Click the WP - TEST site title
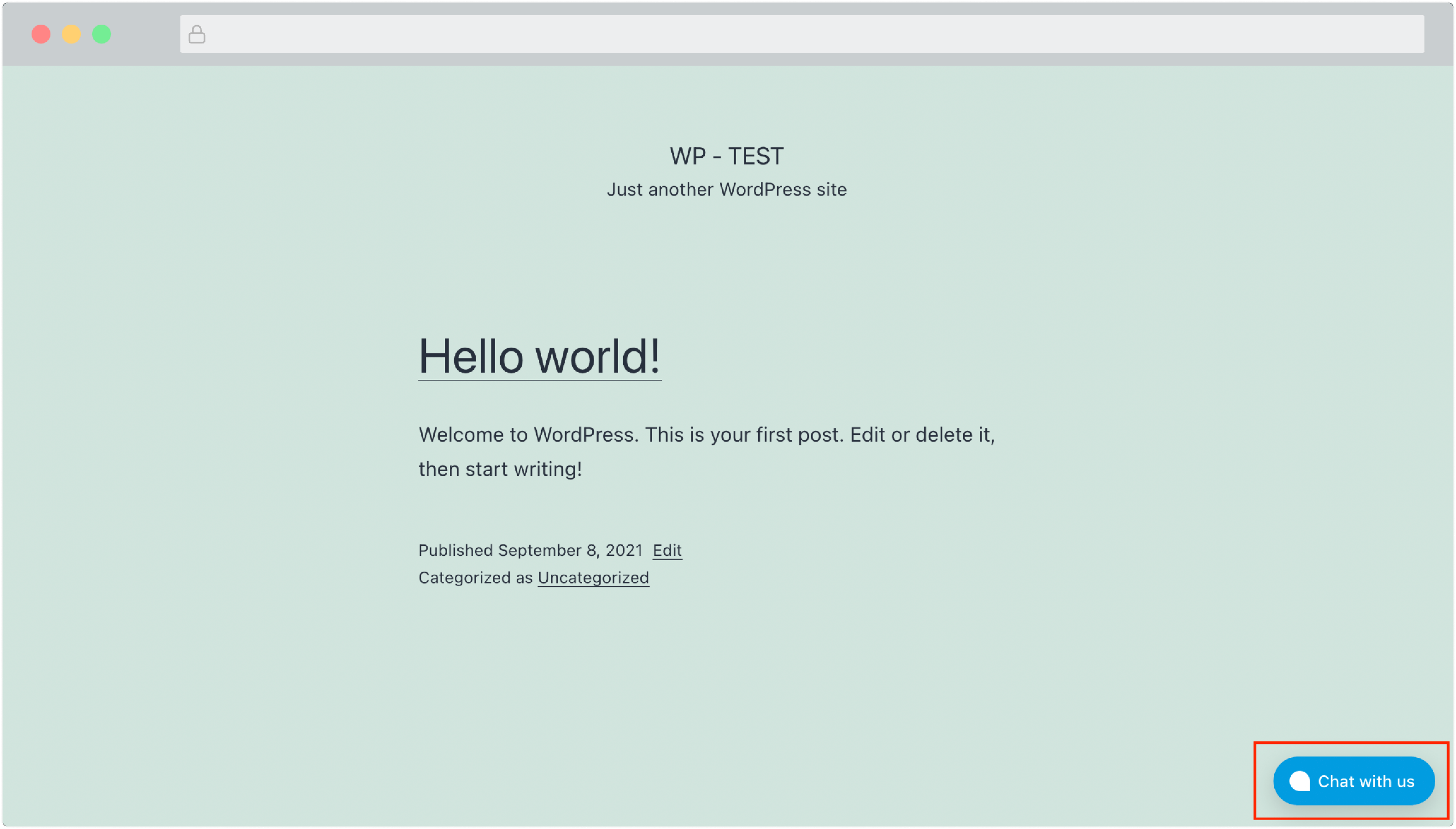 point(727,156)
